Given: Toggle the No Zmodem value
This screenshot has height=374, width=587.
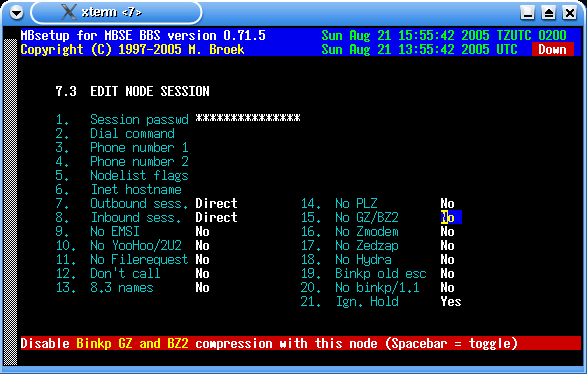Looking at the screenshot, I should (447, 232).
